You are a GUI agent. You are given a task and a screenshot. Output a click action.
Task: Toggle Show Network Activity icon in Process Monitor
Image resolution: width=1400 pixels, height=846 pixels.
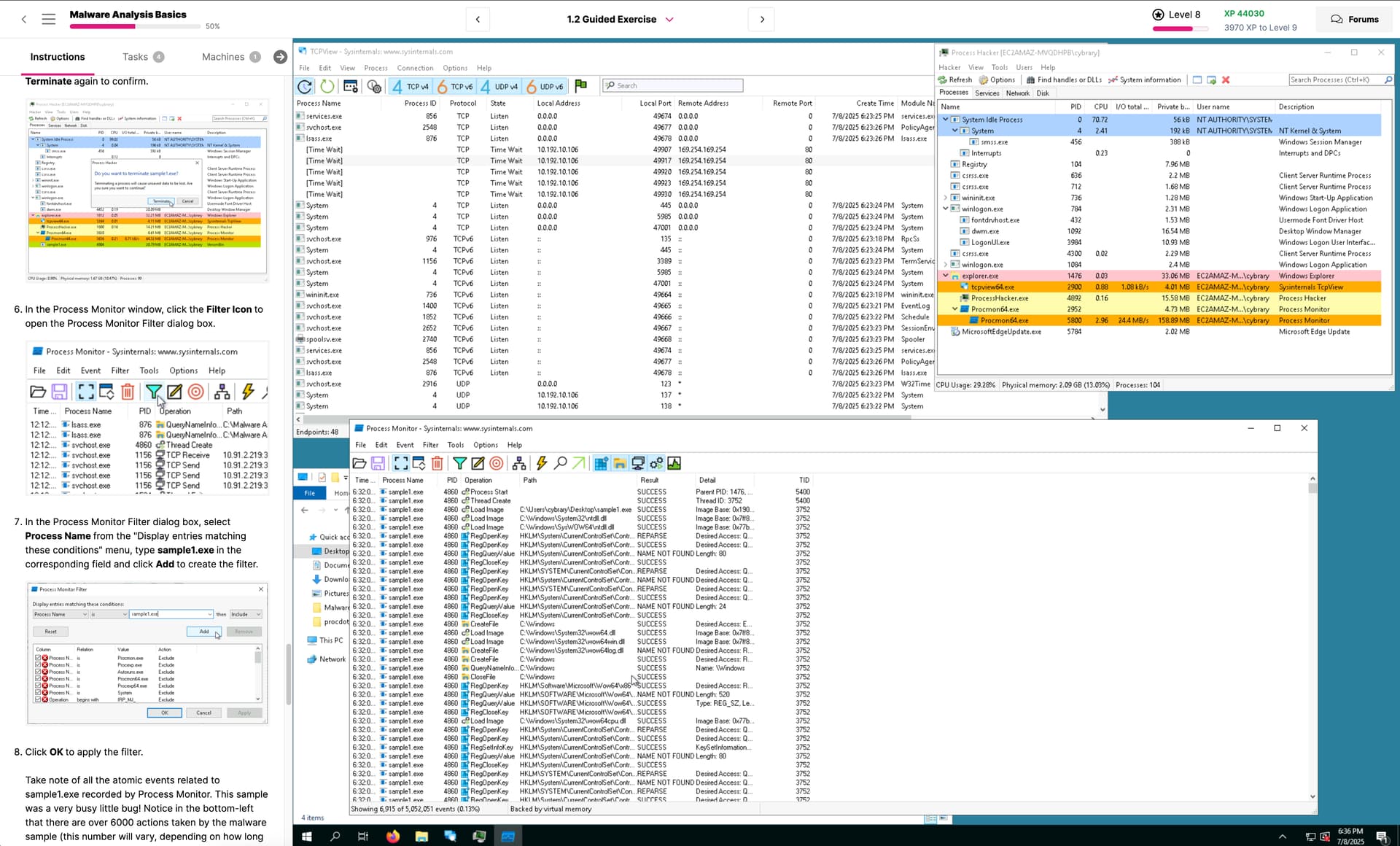click(x=638, y=463)
